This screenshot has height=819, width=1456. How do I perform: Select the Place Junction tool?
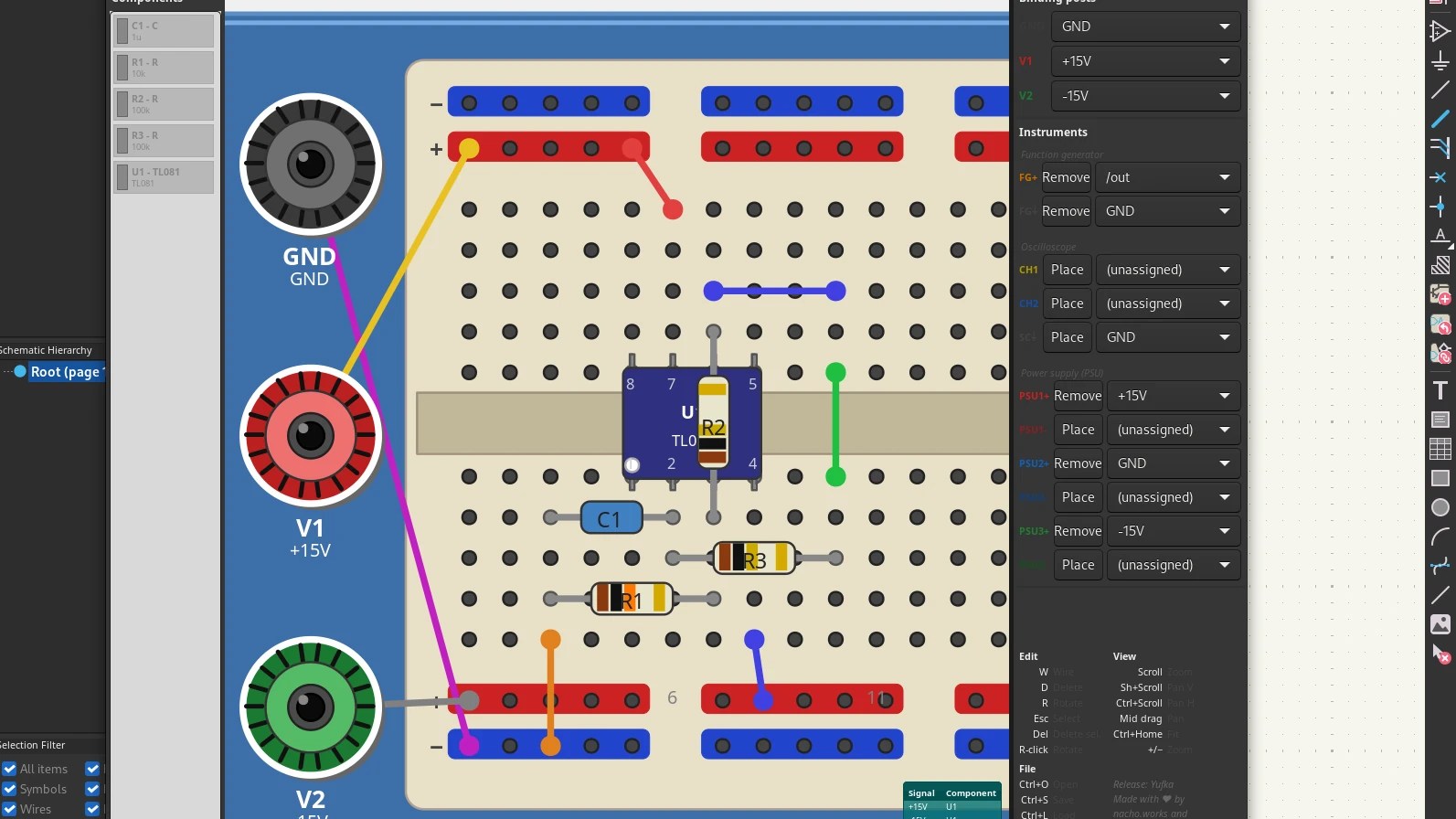tap(1440, 207)
